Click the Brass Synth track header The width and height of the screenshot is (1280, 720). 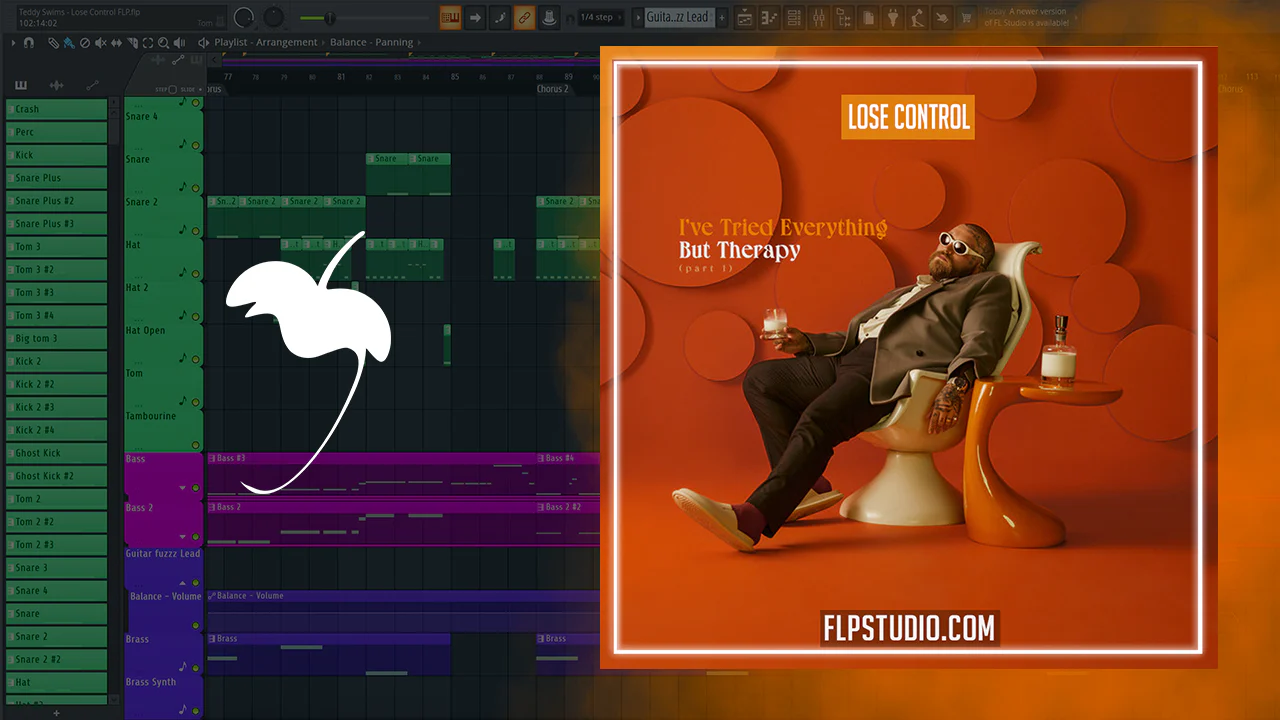tap(163, 695)
